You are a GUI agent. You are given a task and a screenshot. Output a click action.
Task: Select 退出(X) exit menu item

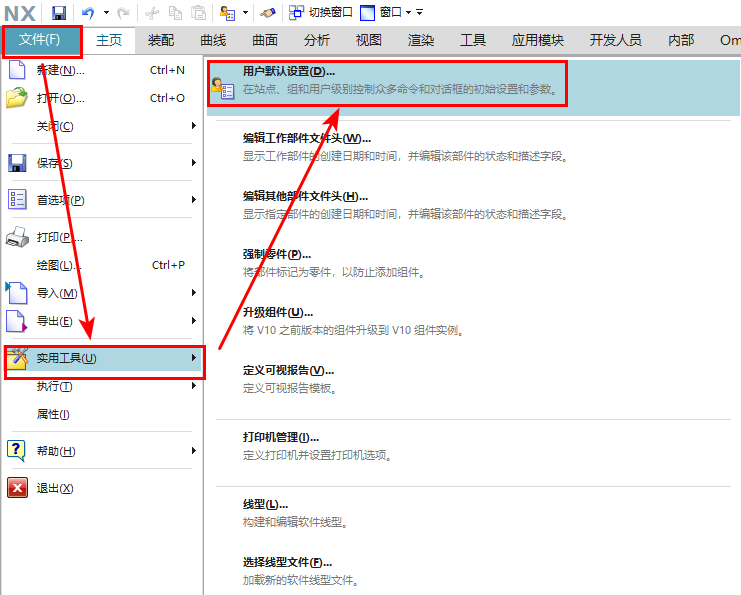[x=102, y=488]
